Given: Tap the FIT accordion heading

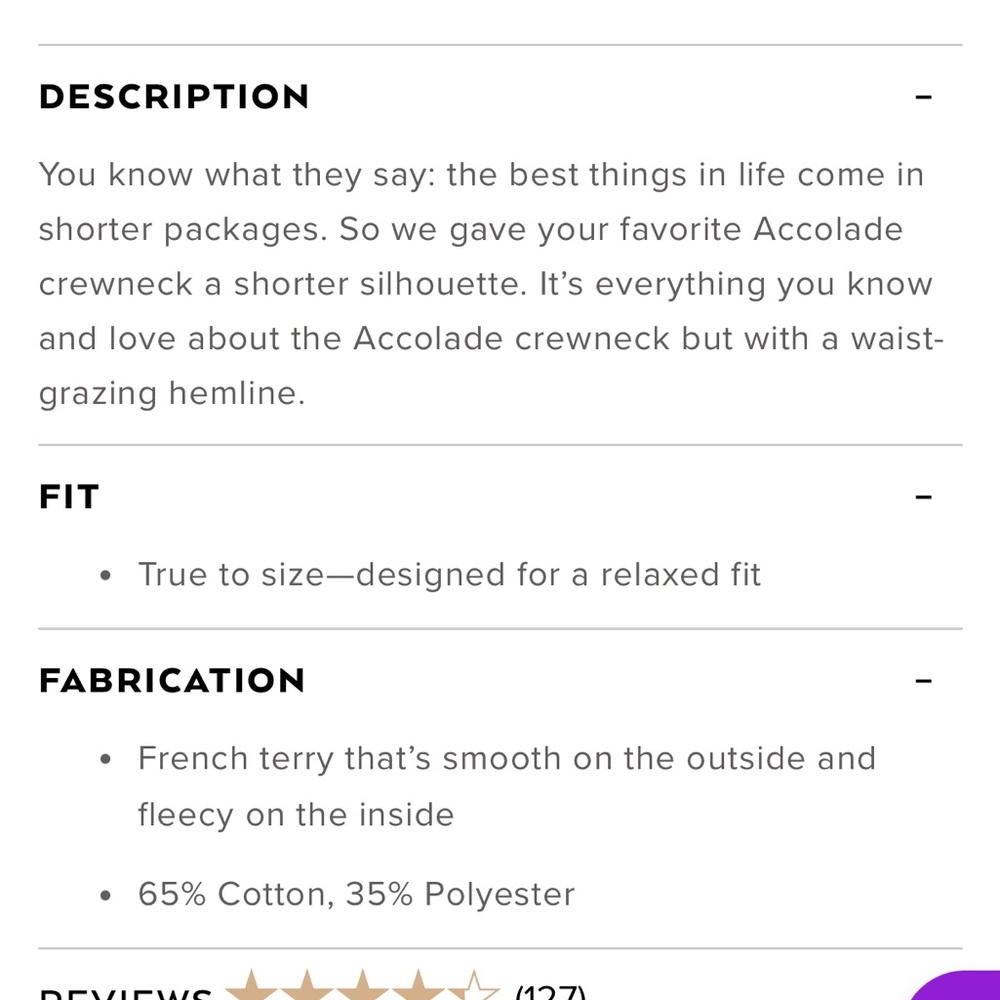Looking at the screenshot, I should coord(69,497).
